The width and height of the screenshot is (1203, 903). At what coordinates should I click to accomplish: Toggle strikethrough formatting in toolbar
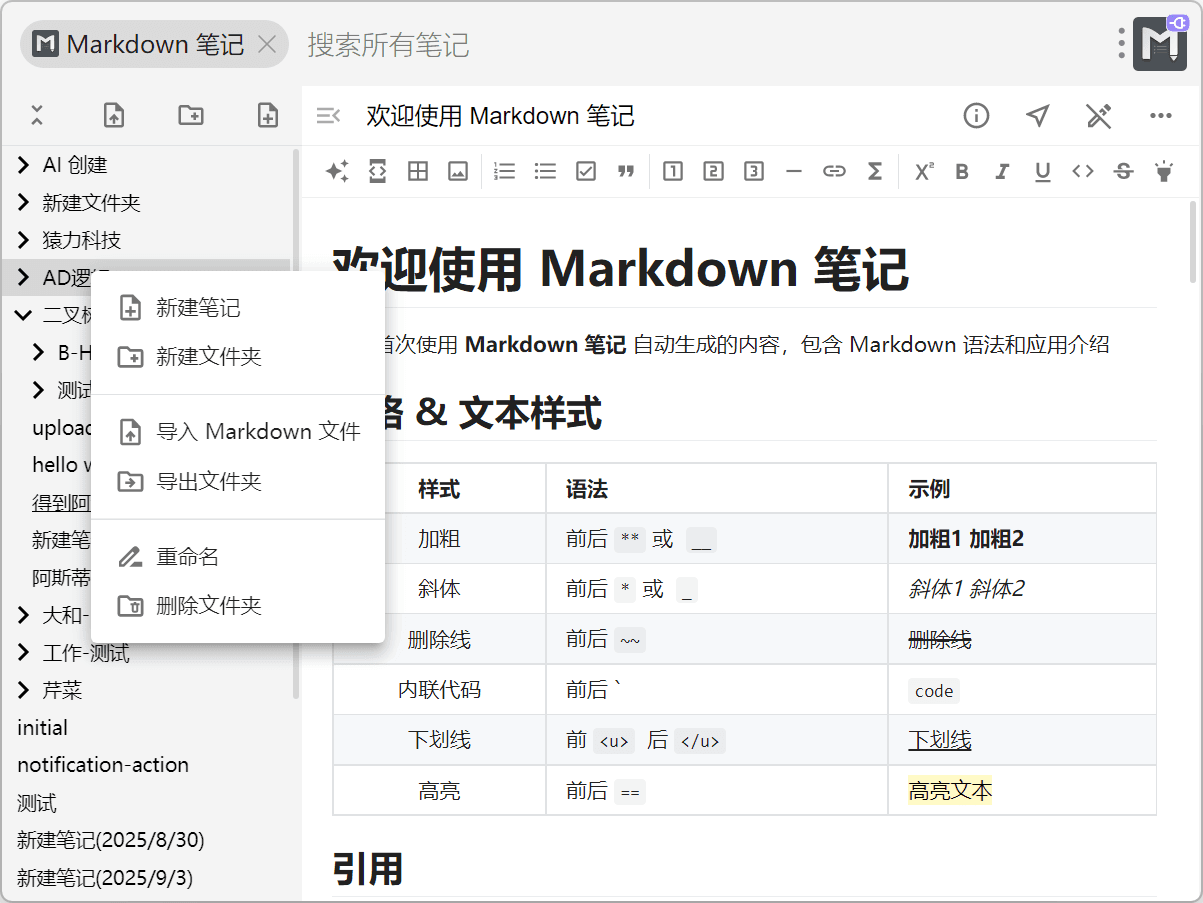pos(1123,171)
